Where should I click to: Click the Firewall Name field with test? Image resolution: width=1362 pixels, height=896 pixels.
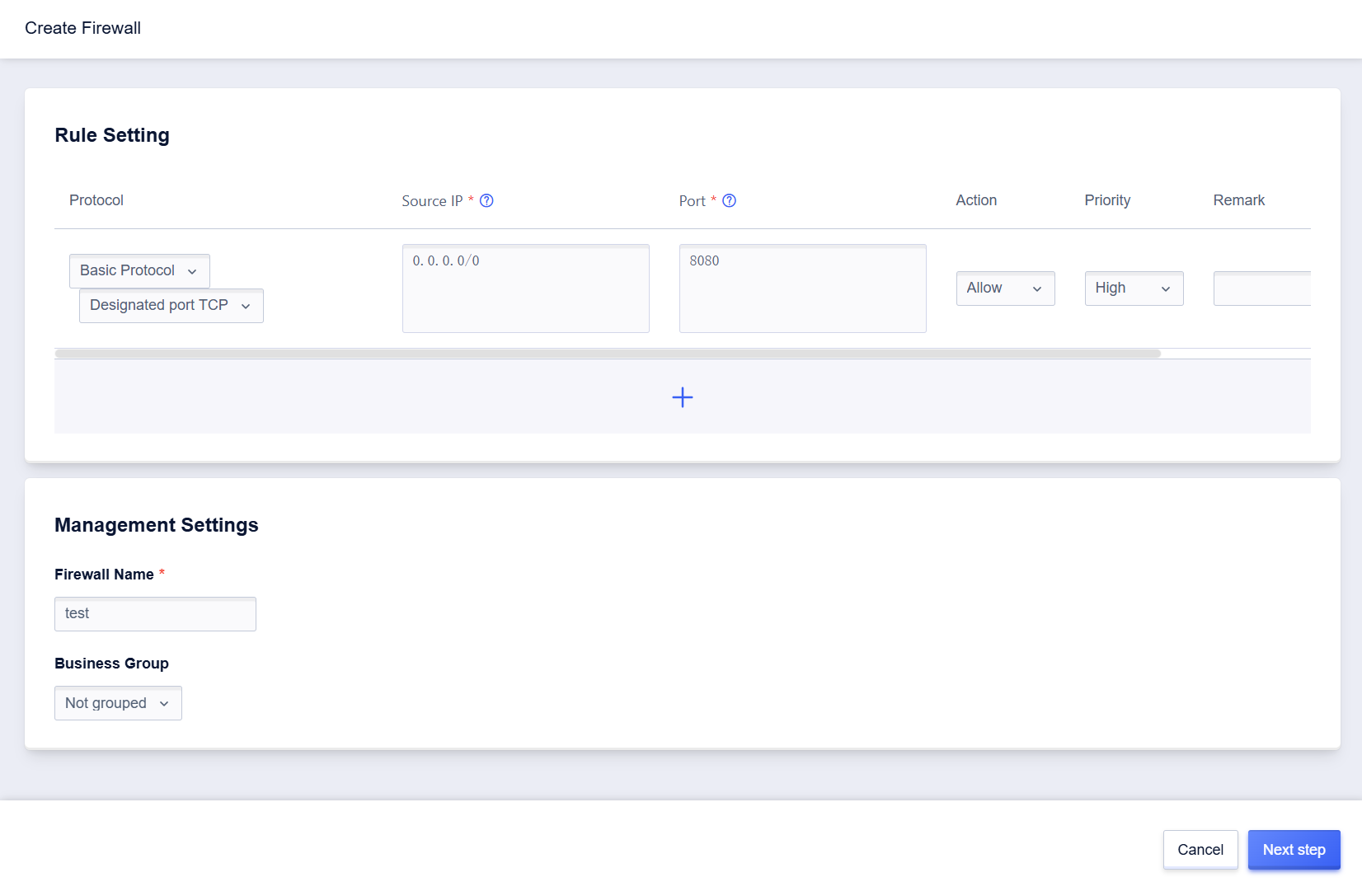(155, 614)
